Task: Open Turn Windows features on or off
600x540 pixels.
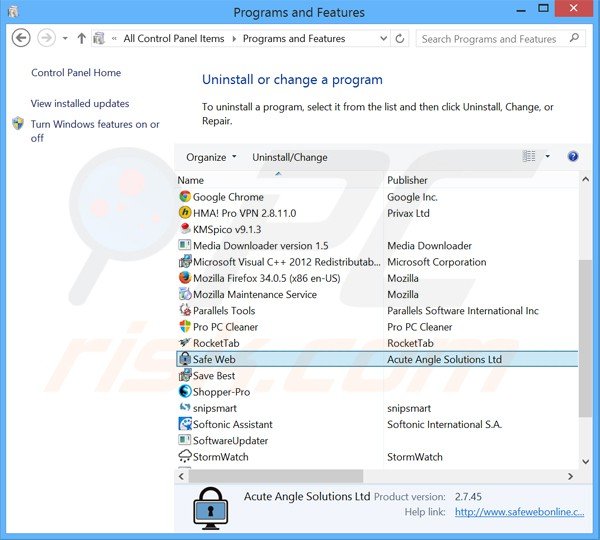Action: tap(95, 131)
